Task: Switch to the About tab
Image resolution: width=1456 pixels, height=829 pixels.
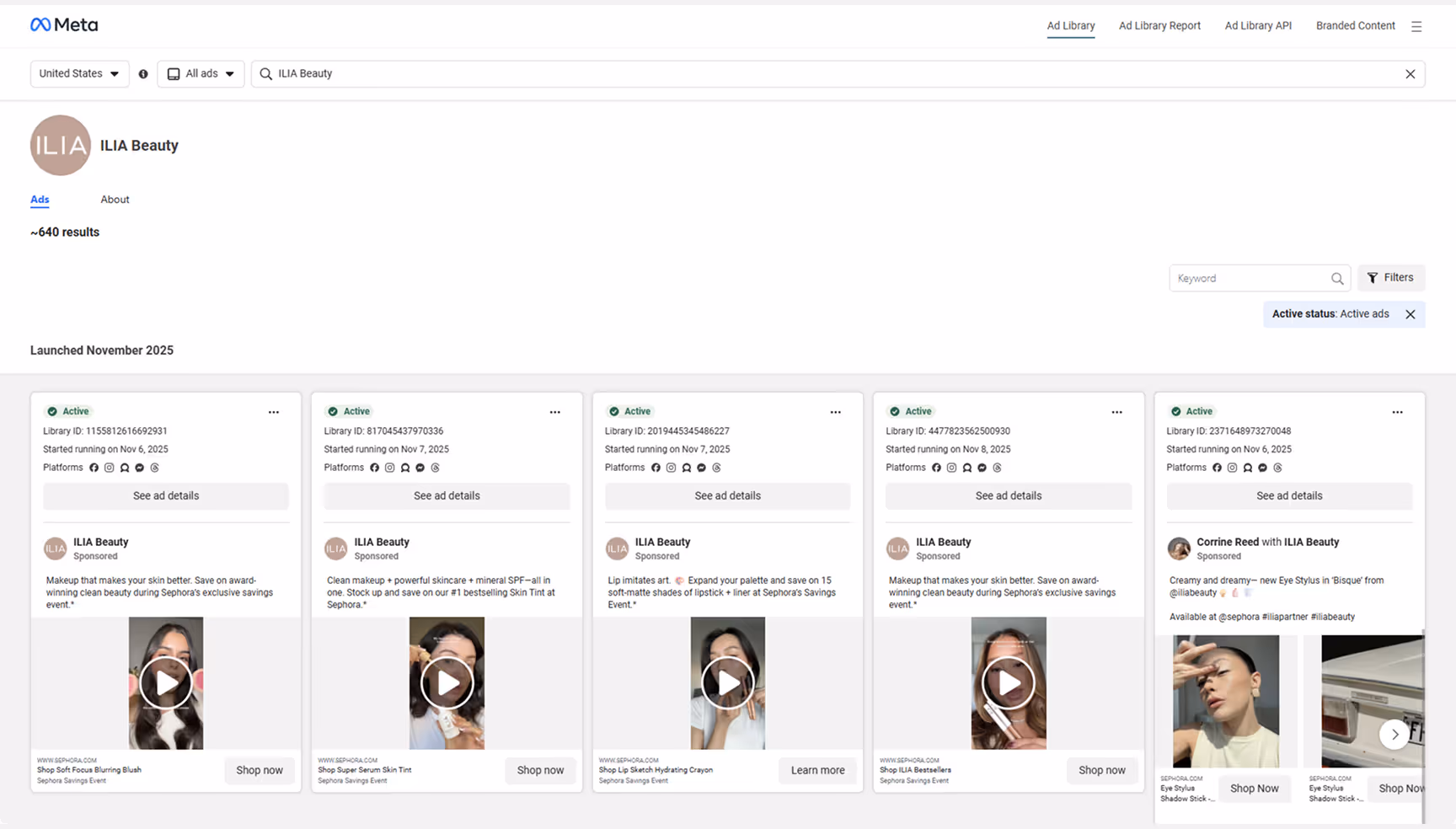Action: pos(115,200)
